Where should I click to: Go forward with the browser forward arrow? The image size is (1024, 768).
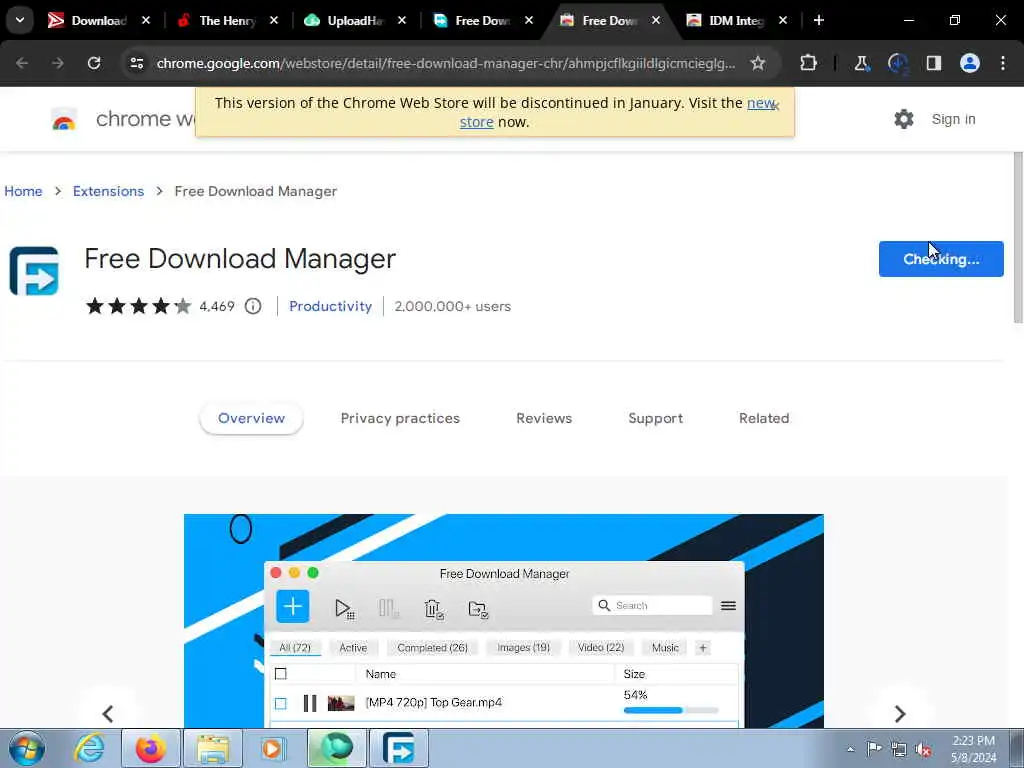pyautogui.click(x=58, y=63)
